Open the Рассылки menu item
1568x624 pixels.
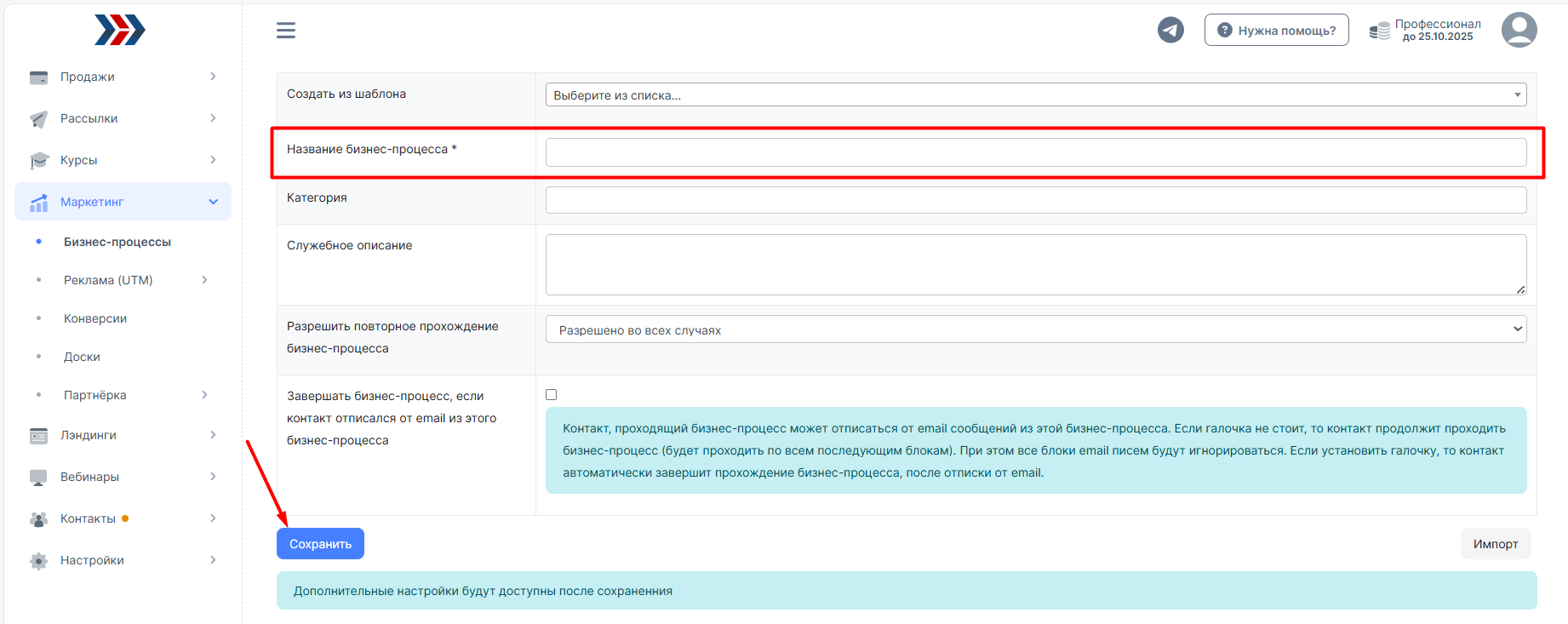pyautogui.click(x=123, y=118)
